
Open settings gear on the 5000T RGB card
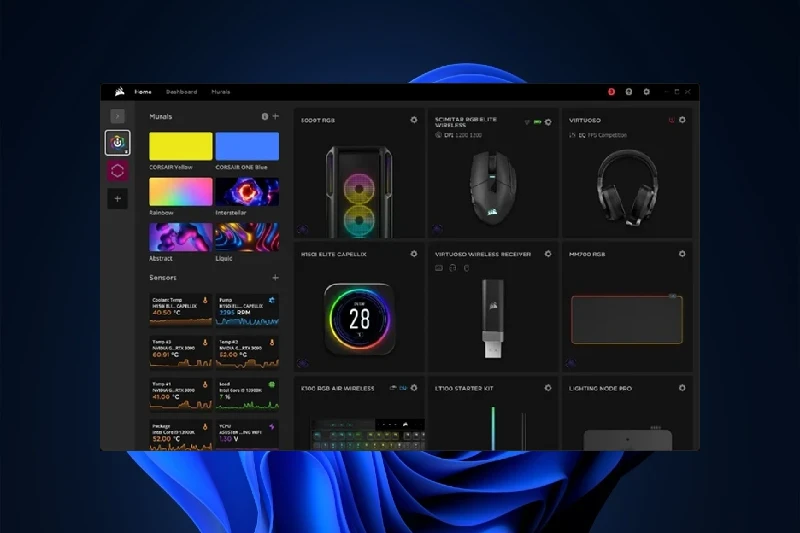point(414,120)
